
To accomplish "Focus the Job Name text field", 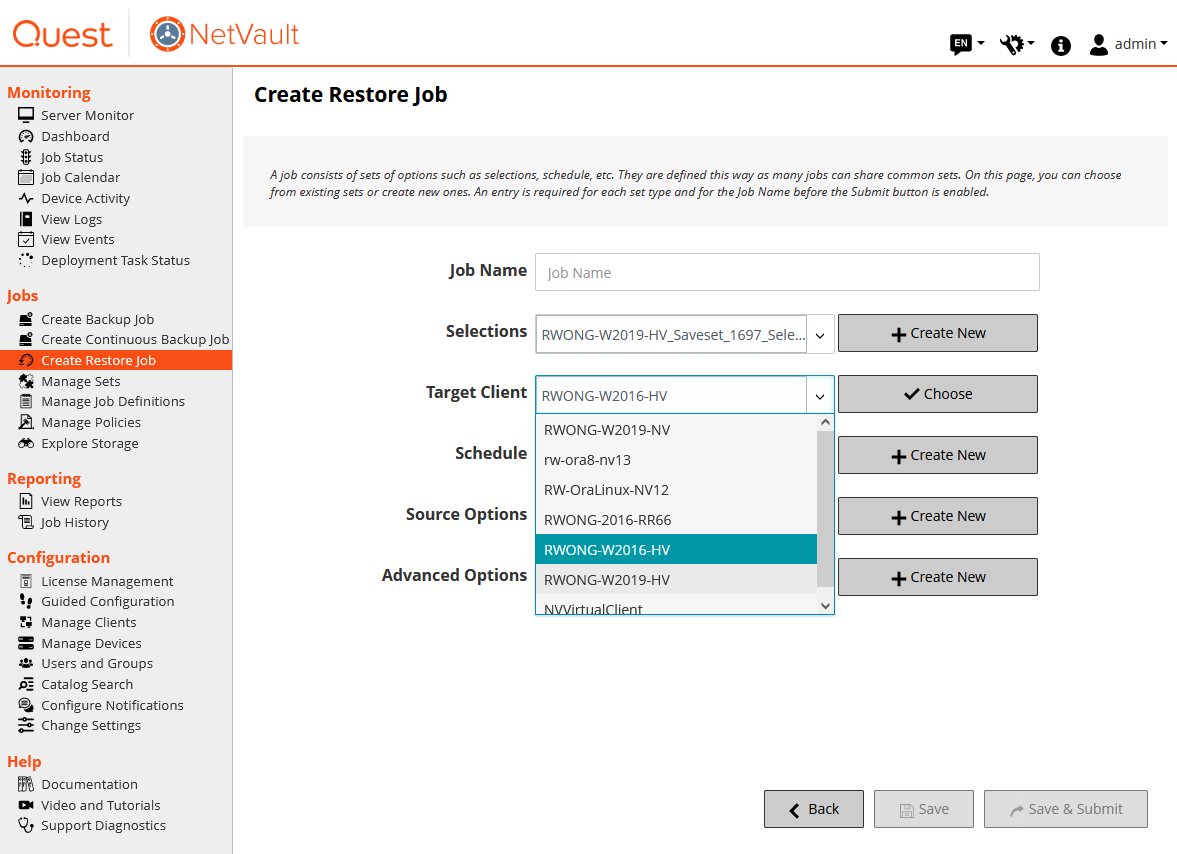I will click(787, 272).
